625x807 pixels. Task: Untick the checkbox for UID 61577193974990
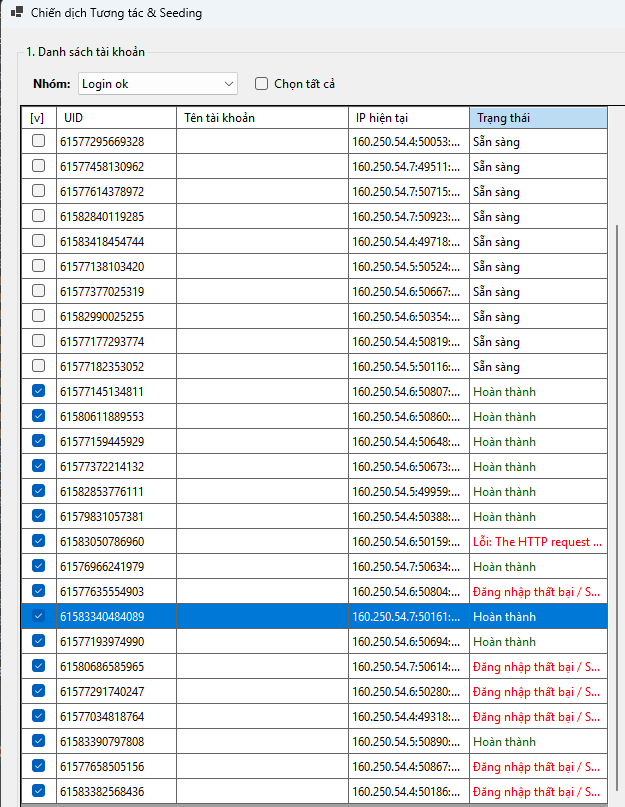tap(39, 641)
